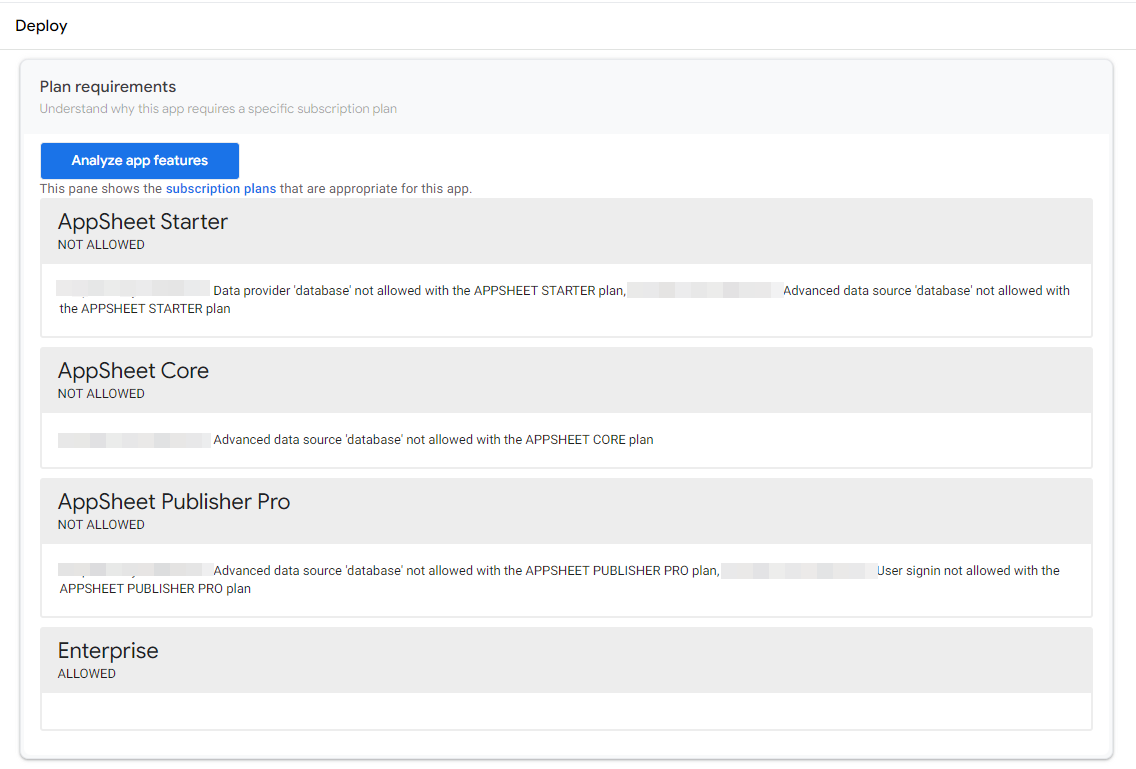Select the Enterprise plan card header
Viewport: 1136px width, 769px height.
108,650
